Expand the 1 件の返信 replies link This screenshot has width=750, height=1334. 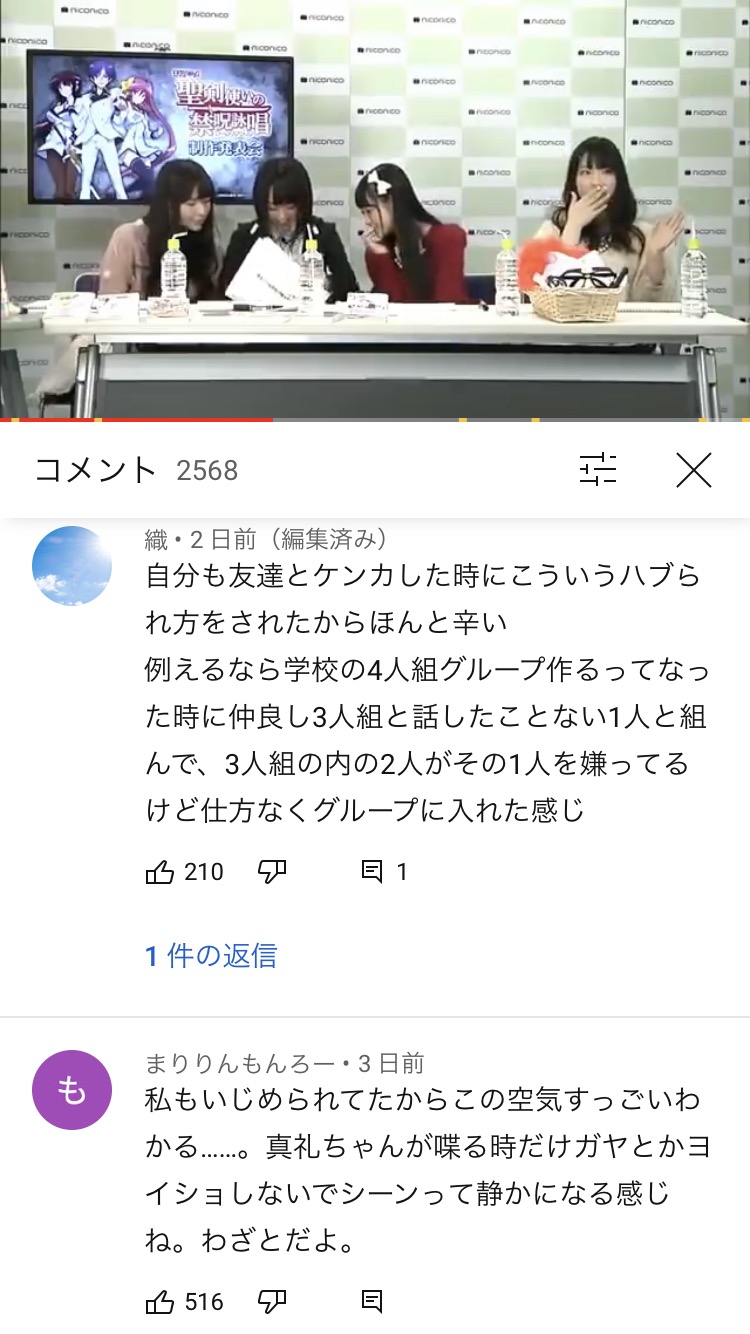tap(211, 956)
